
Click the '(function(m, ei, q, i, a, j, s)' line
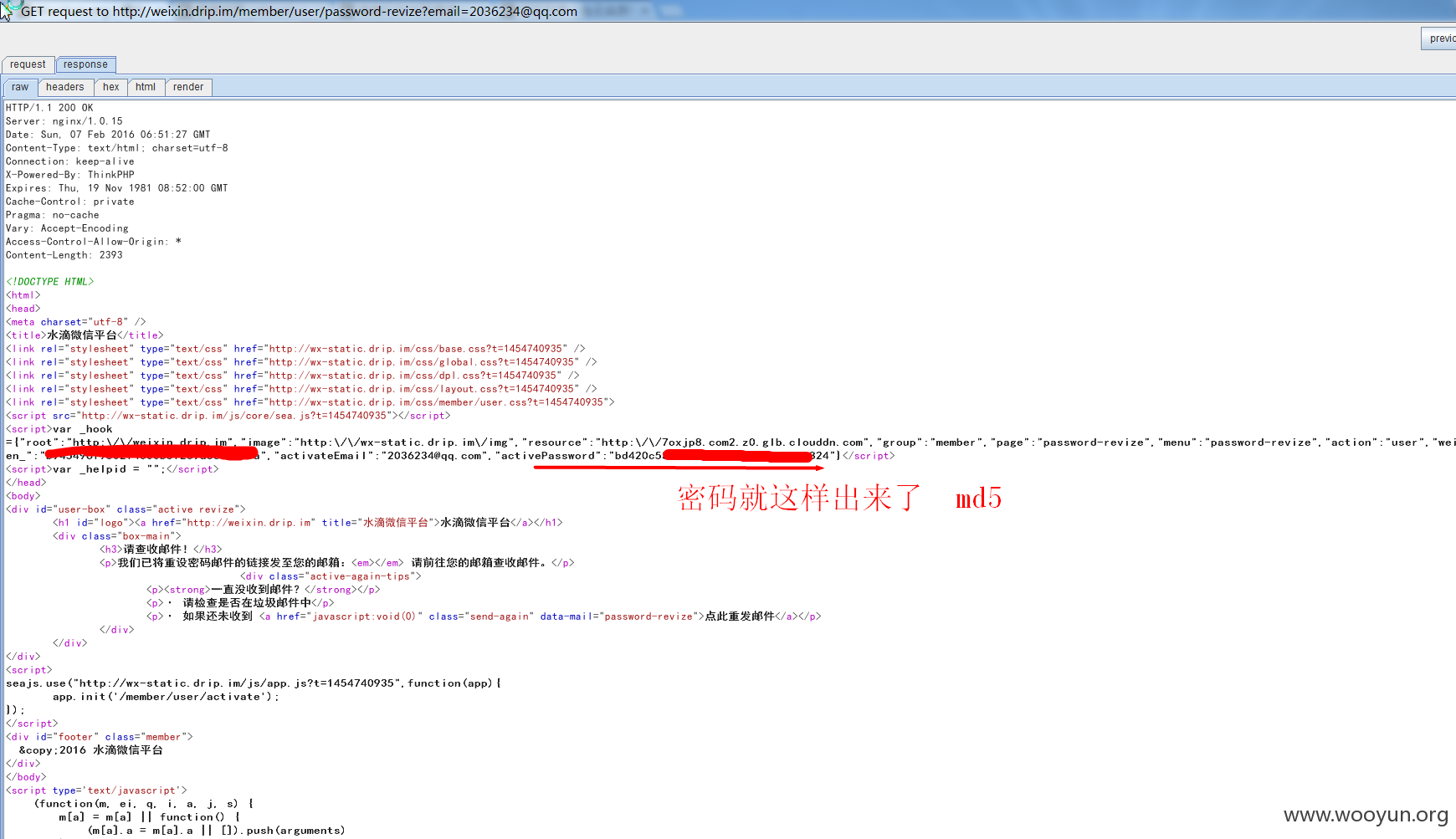pos(144,804)
